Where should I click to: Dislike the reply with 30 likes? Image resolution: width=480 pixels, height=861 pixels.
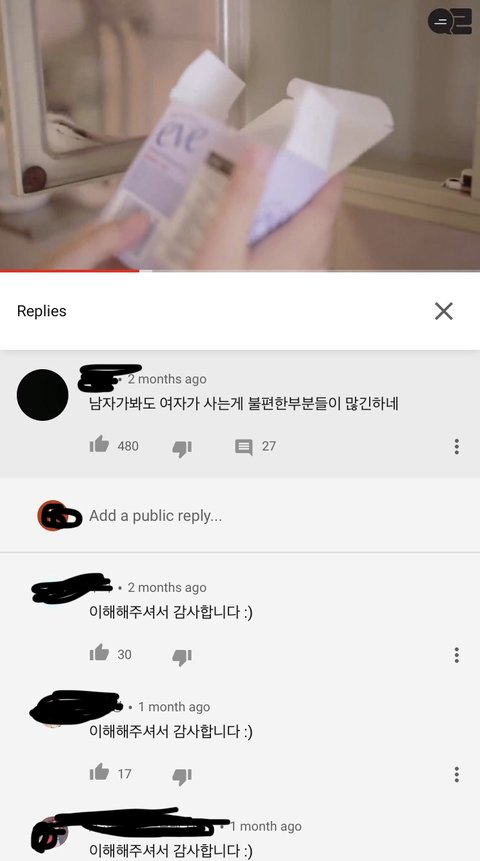pos(182,656)
